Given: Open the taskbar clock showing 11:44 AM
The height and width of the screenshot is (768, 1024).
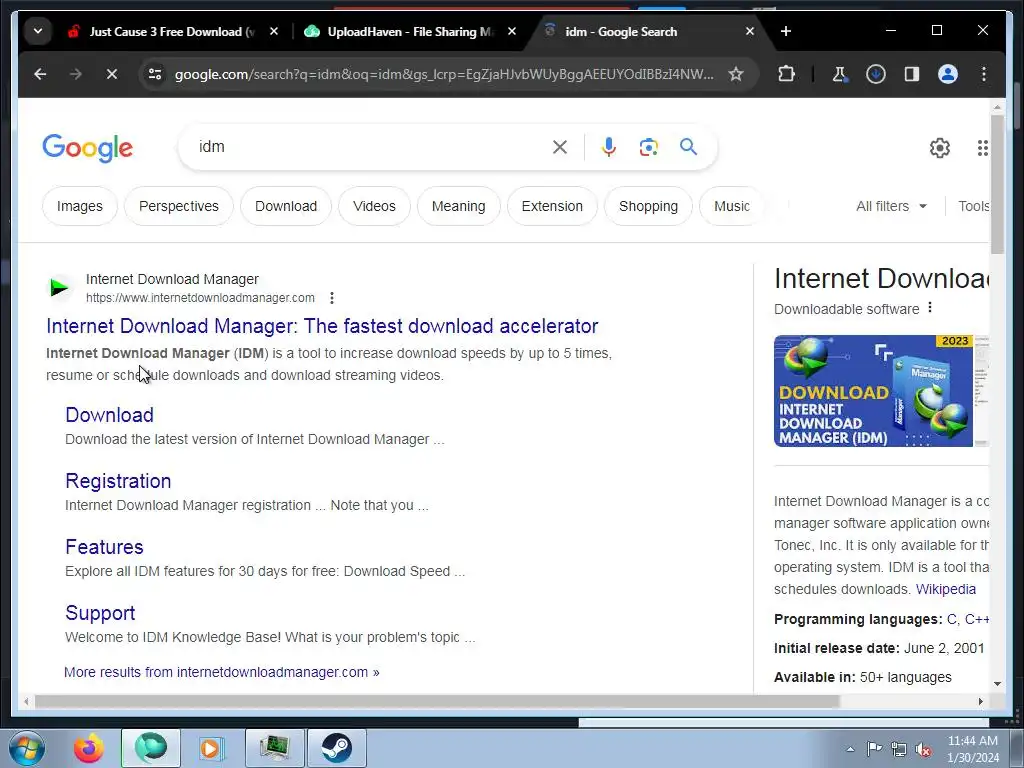Looking at the screenshot, I should click(x=973, y=749).
